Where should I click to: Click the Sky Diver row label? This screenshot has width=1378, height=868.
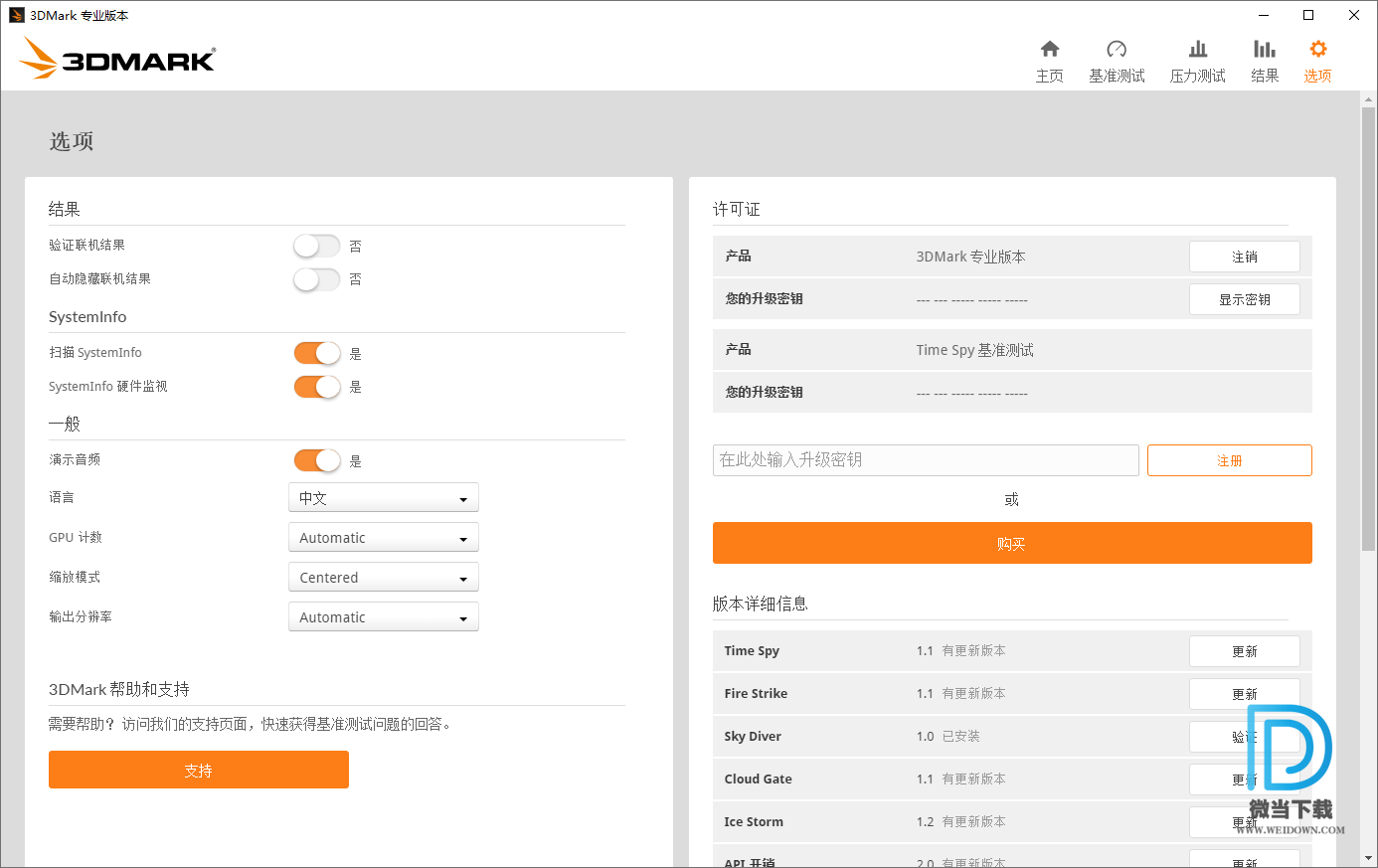click(x=753, y=737)
